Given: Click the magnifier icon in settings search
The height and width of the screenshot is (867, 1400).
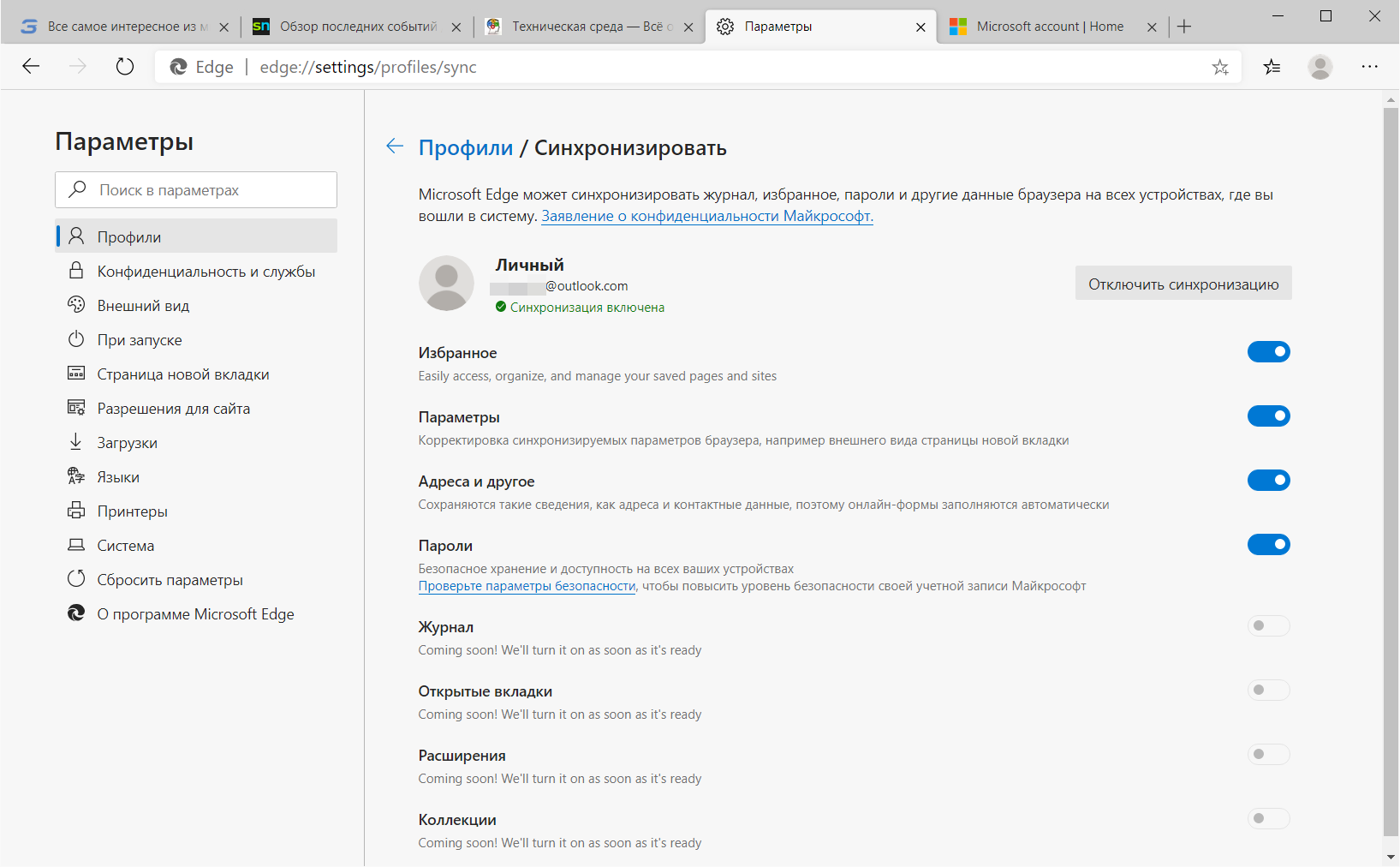Looking at the screenshot, I should [x=78, y=188].
